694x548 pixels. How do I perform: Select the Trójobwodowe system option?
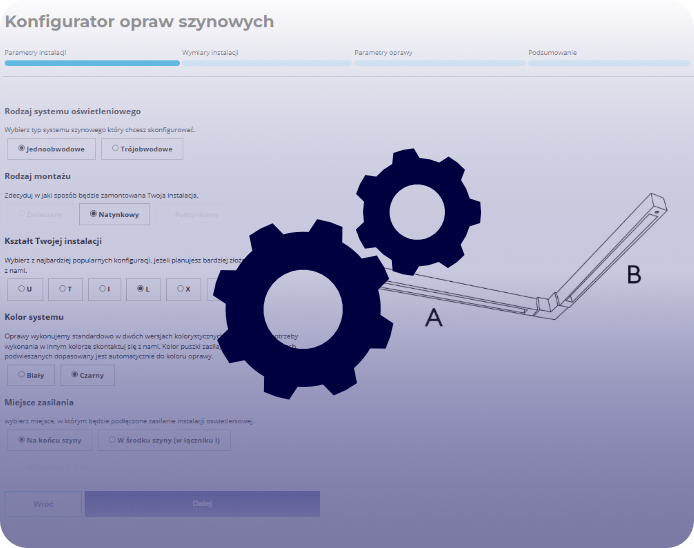pyautogui.click(x=142, y=149)
